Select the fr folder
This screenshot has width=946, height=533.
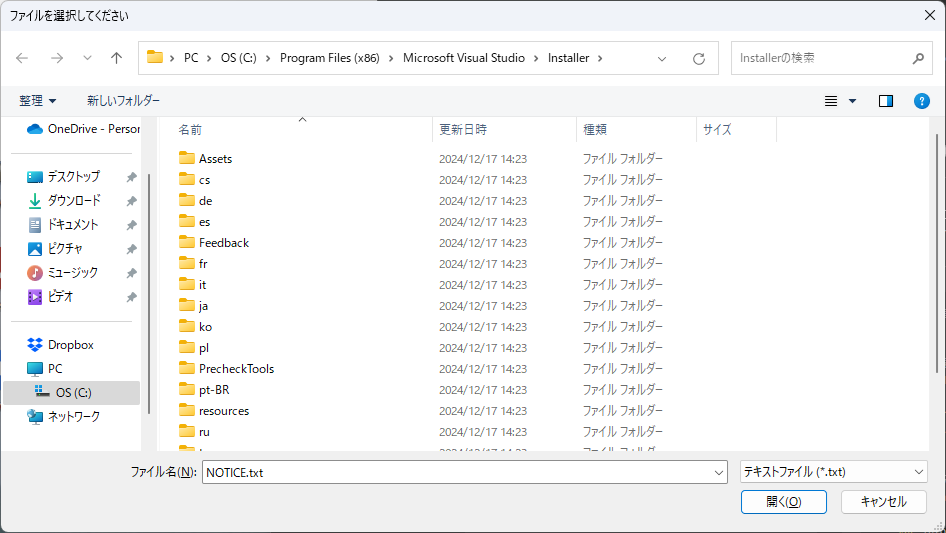coord(203,264)
